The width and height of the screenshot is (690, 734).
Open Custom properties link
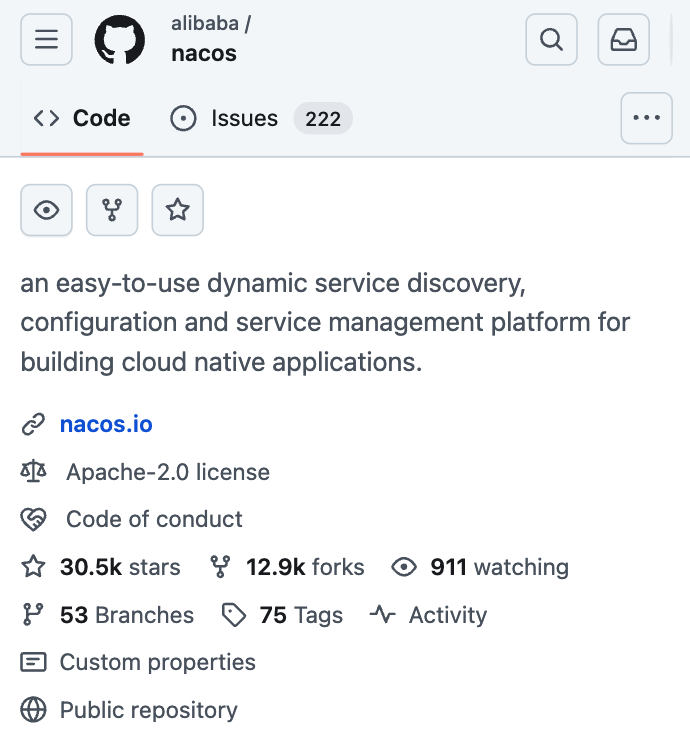[x=158, y=662]
